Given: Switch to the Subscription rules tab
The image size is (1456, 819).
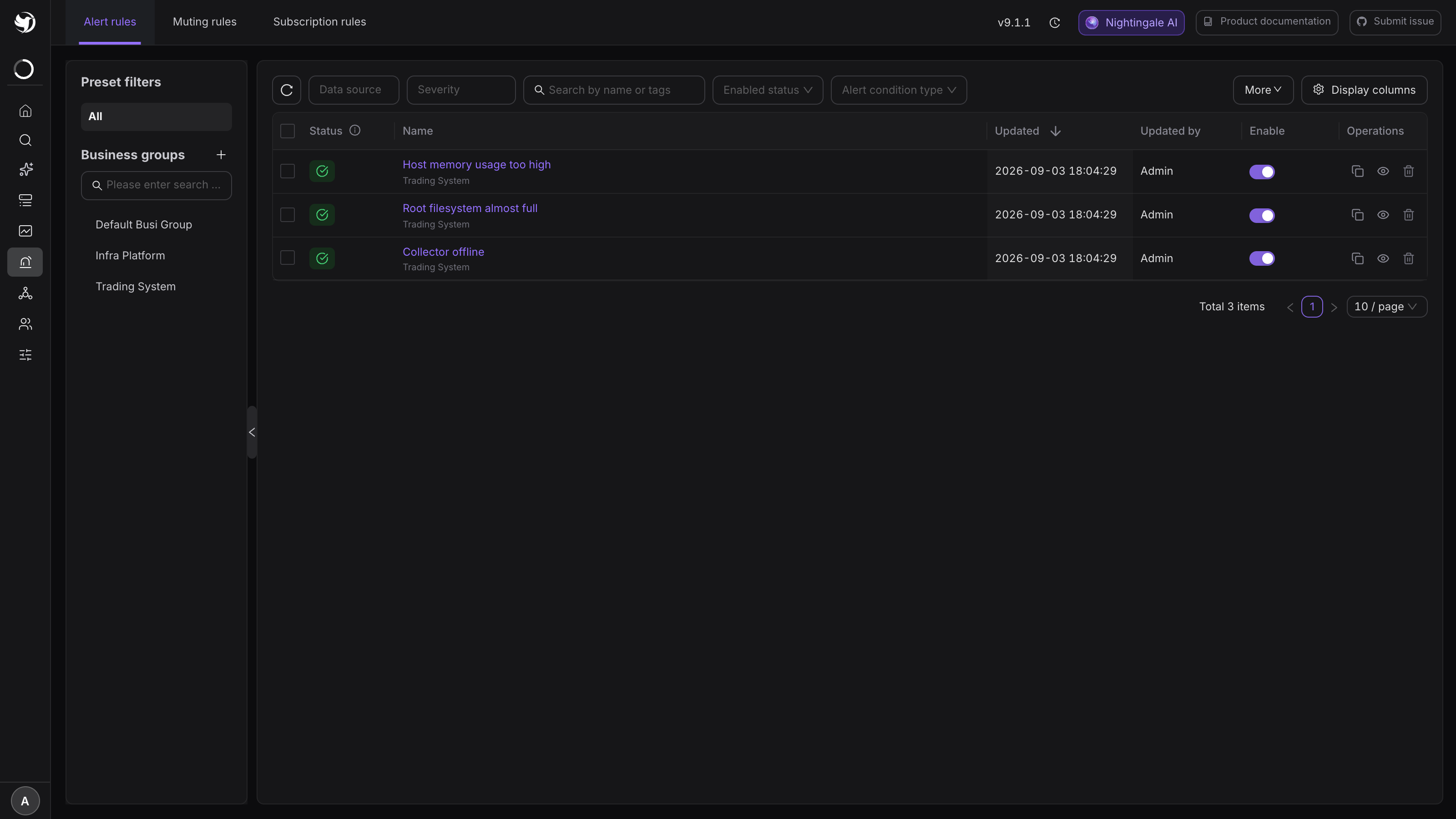Looking at the screenshot, I should [319, 22].
